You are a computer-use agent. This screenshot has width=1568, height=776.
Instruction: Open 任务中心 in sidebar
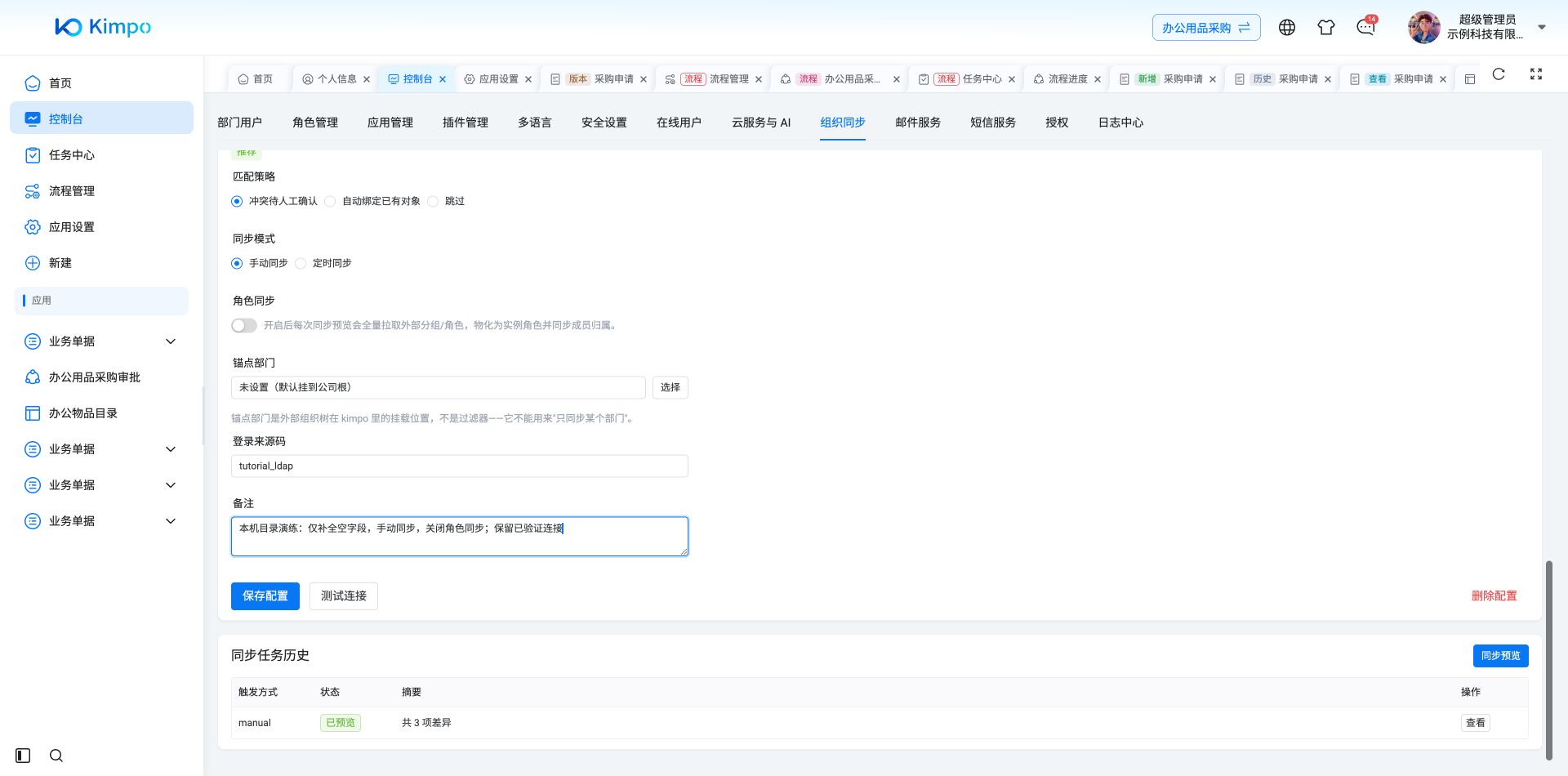point(101,155)
